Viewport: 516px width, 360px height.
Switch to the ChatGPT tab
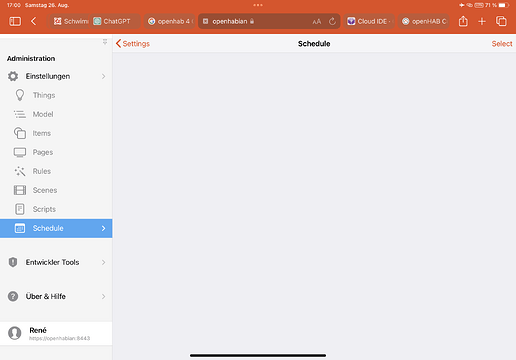point(115,21)
